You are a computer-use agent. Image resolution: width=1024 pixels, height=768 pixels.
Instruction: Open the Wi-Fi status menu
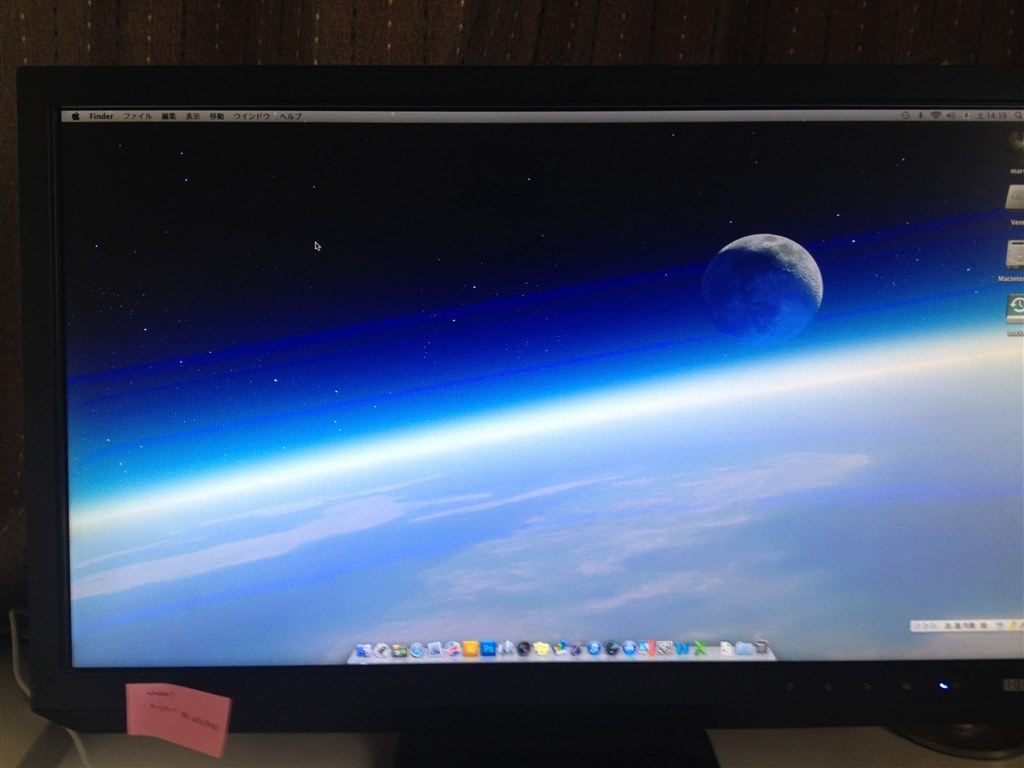click(936, 116)
